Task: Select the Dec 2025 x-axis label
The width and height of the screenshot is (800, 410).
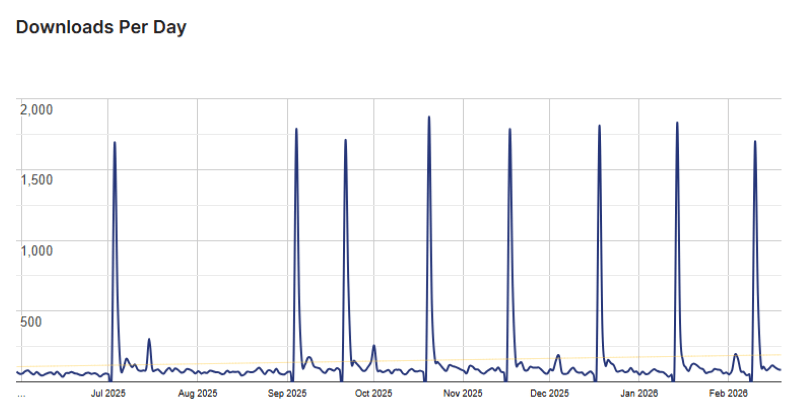Action: [549, 394]
